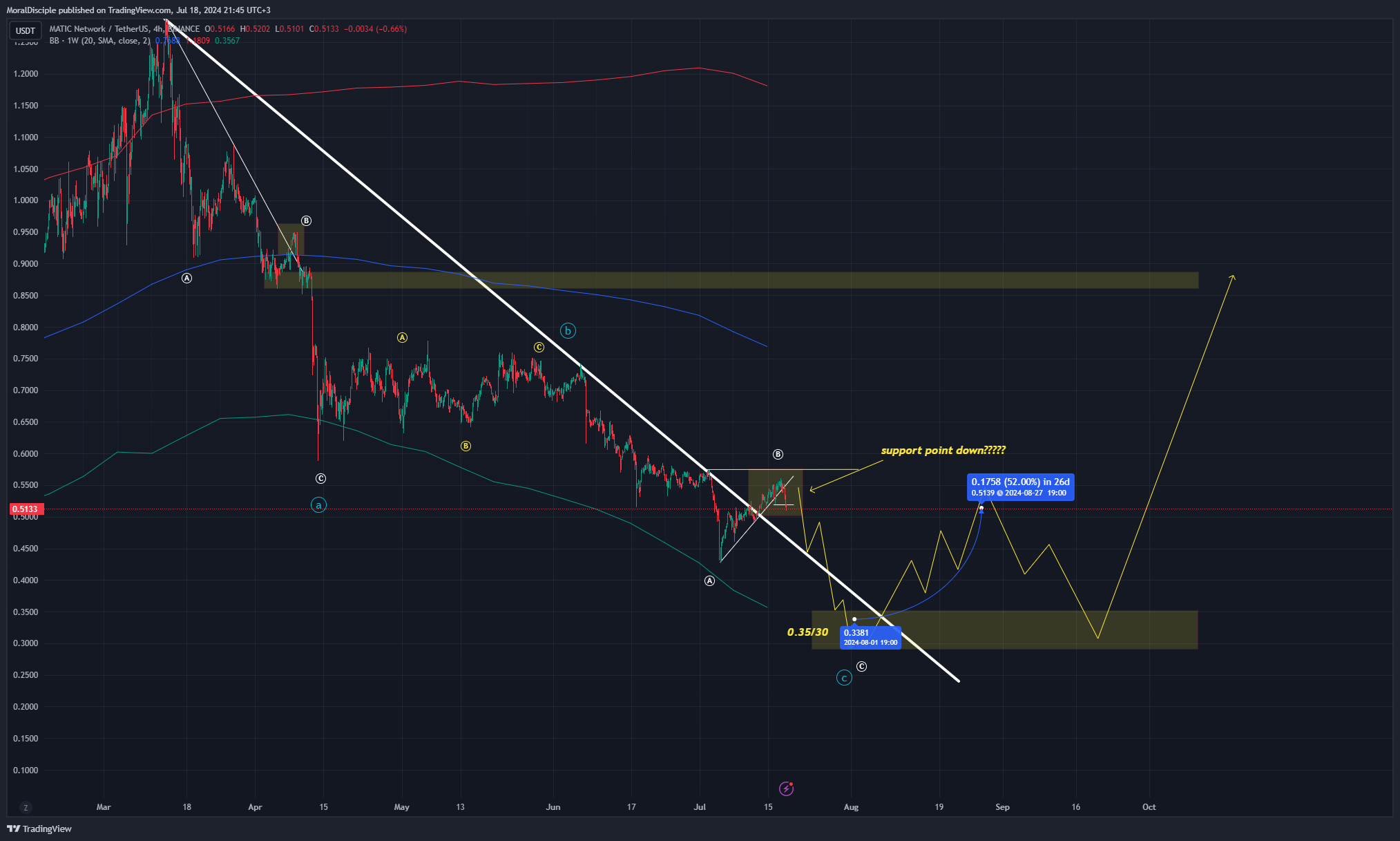Click the white circled A label below the July low
1400x841 pixels.
click(x=709, y=580)
